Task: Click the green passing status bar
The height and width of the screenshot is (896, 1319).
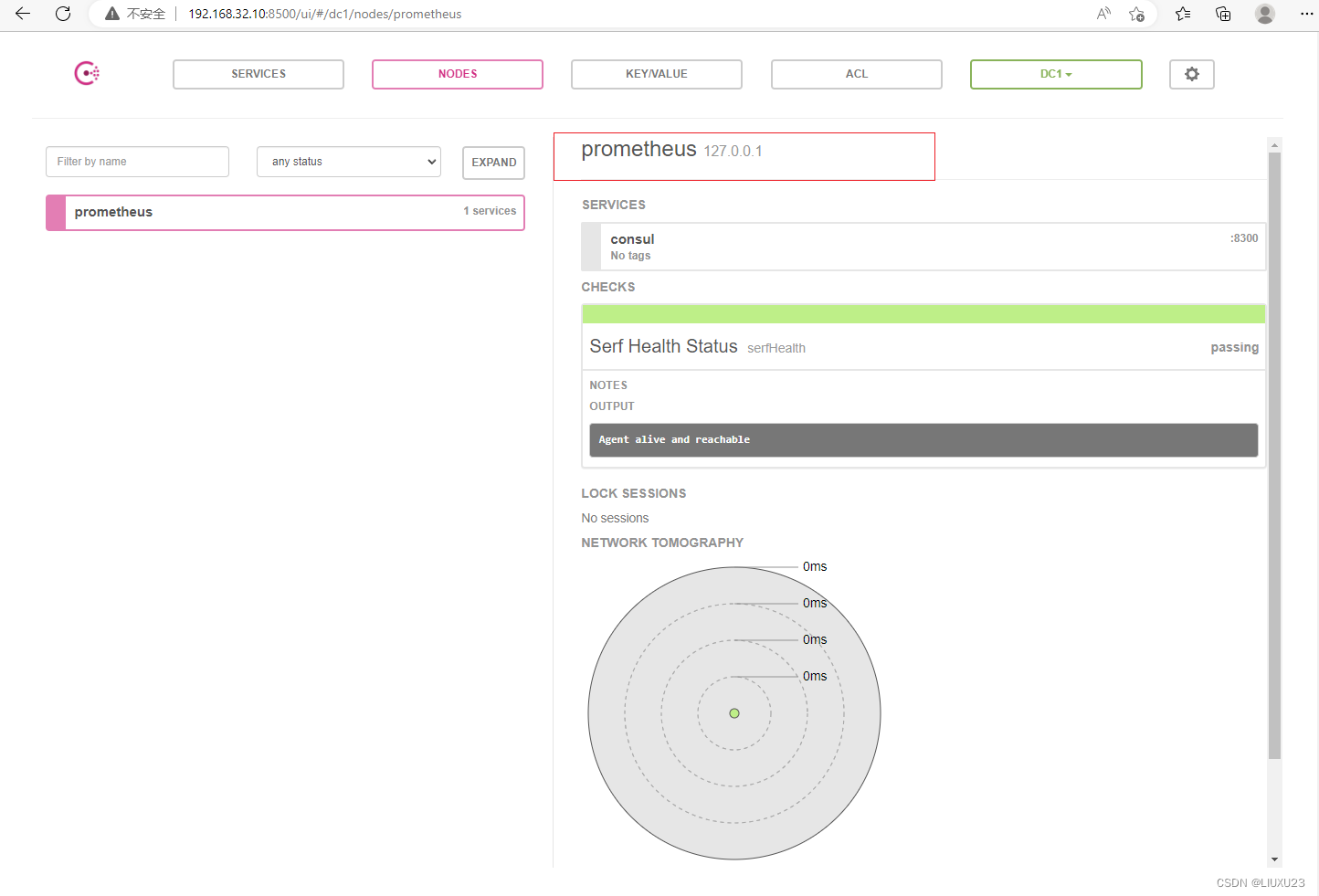Action: (x=923, y=314)
